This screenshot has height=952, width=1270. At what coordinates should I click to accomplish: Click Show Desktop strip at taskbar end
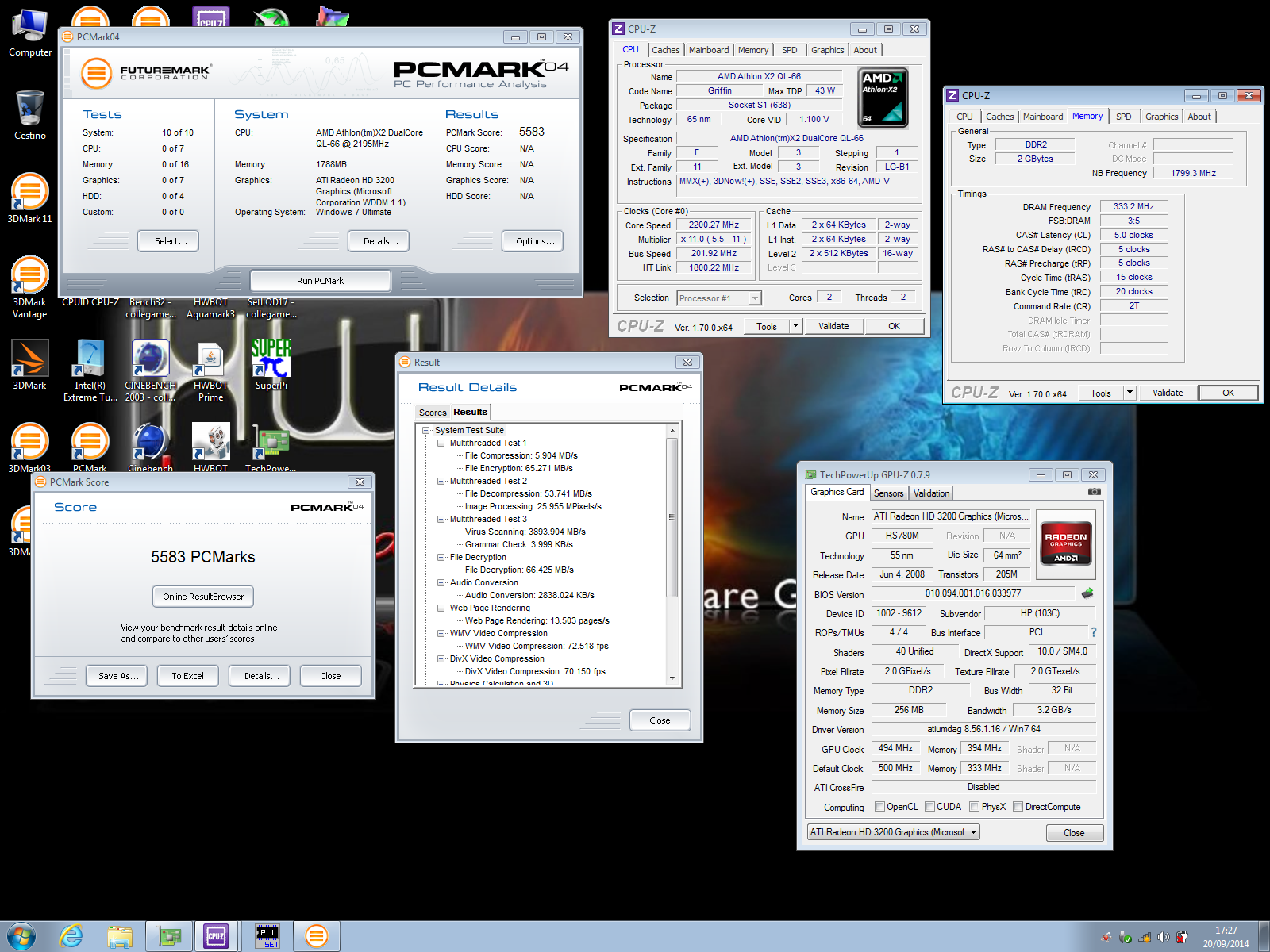[x=1264, y=937]
